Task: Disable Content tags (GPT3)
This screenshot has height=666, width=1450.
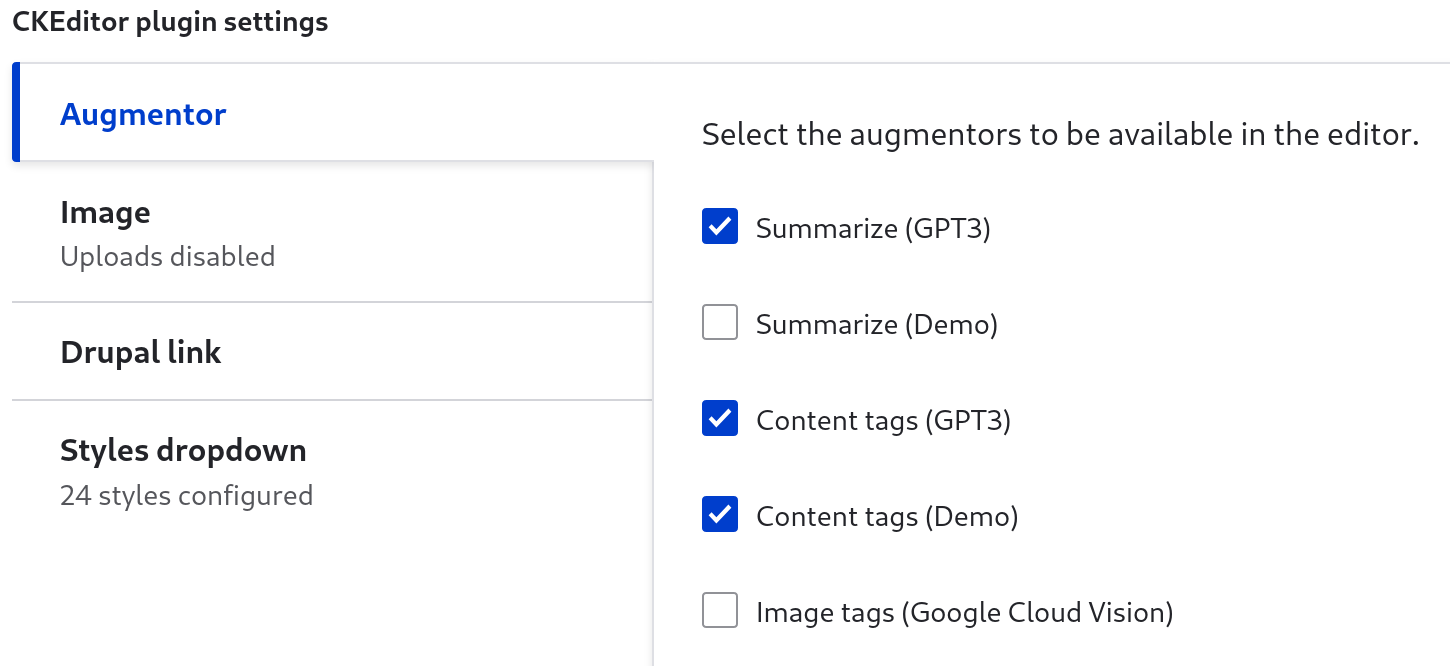Action: point(719,419)
